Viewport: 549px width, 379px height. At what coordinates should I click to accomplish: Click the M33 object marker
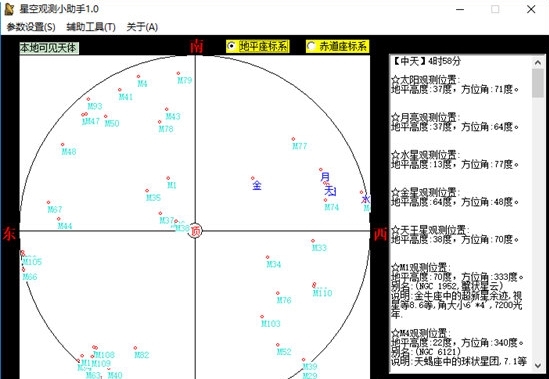(x=313, y=241)
